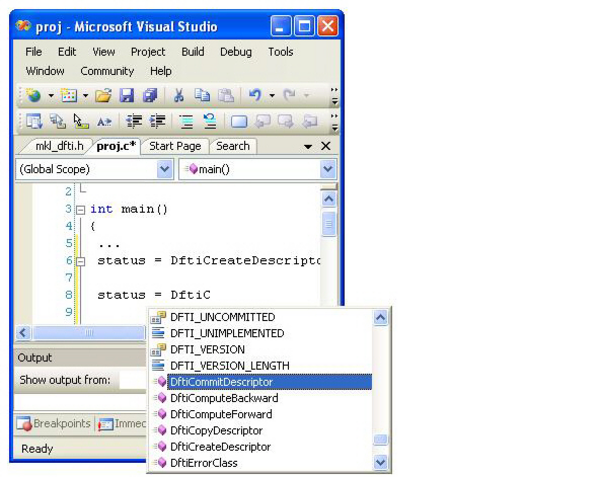Open the main() members dropdown
This screenshot has width=600, height=477.
click(328, 169)
